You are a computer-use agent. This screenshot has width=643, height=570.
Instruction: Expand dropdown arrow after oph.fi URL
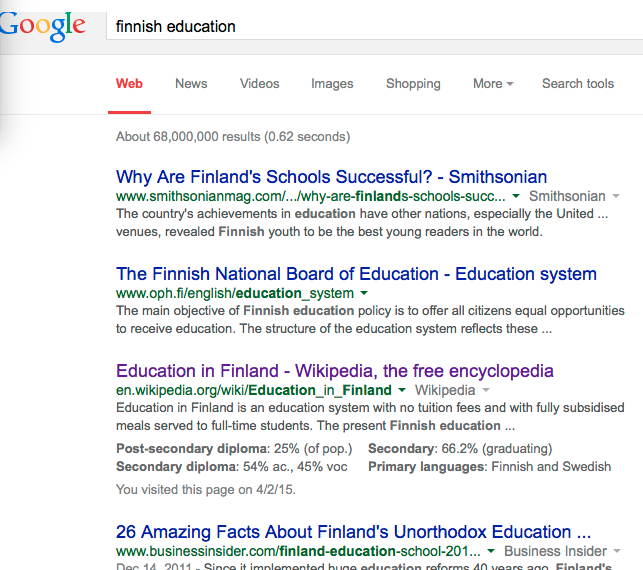(364, 293)
